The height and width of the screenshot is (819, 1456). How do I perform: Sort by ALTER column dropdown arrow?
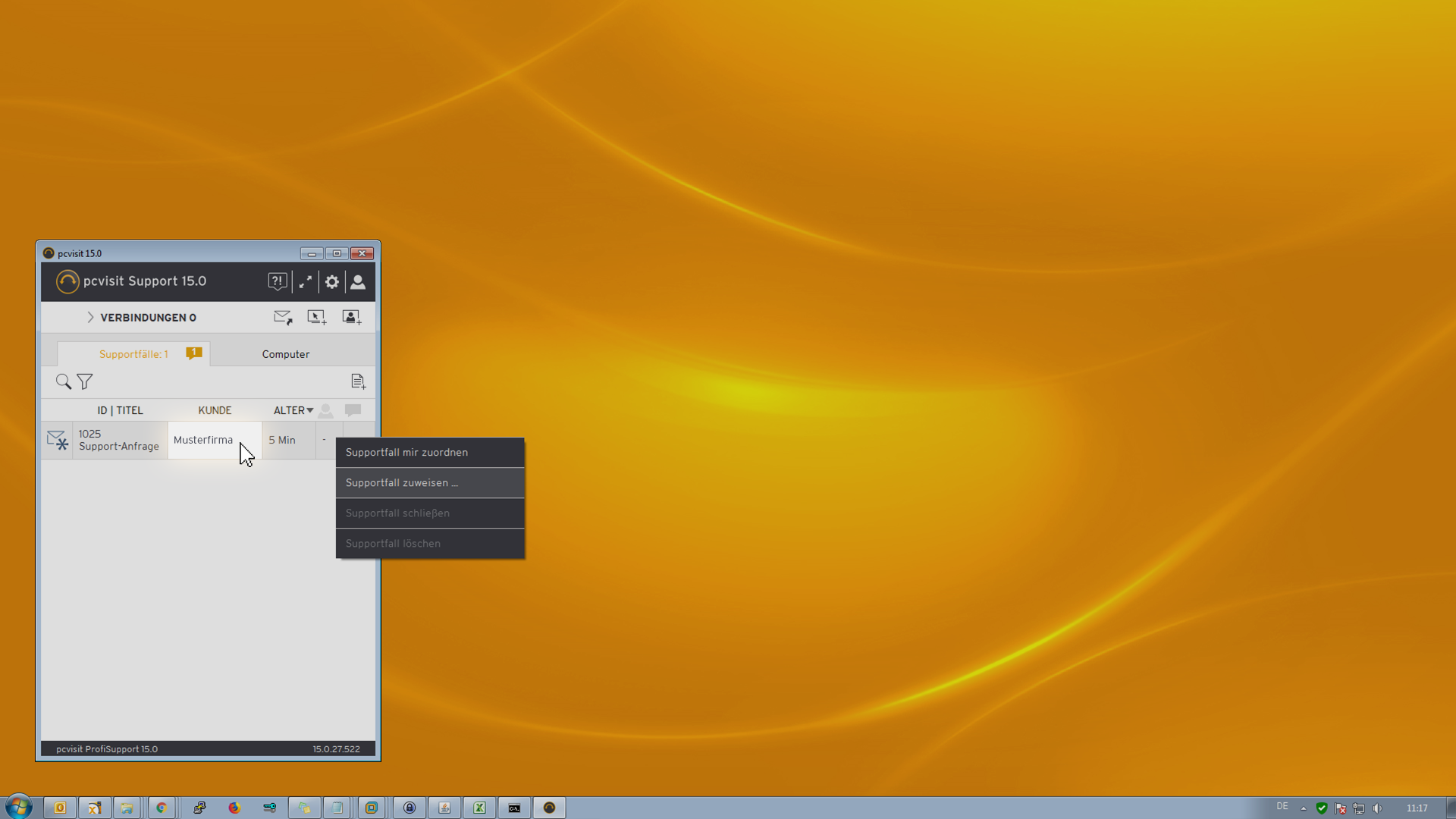click(310, 410)
